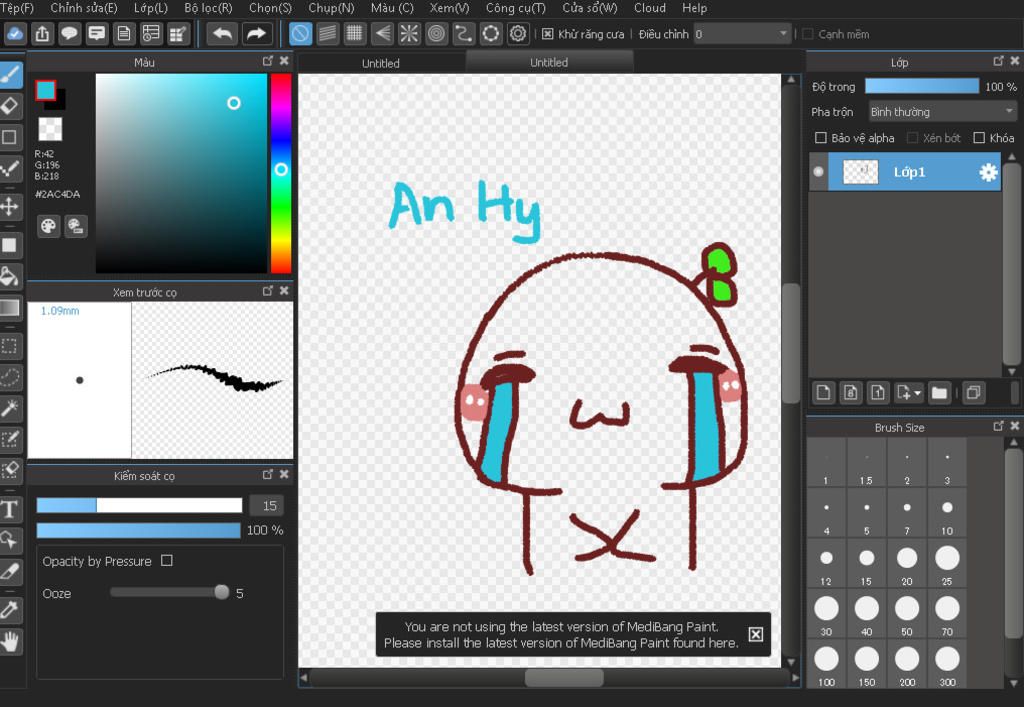
Task: Open the Chỉnh sửa(E) menu
Action: pos(84,8)
